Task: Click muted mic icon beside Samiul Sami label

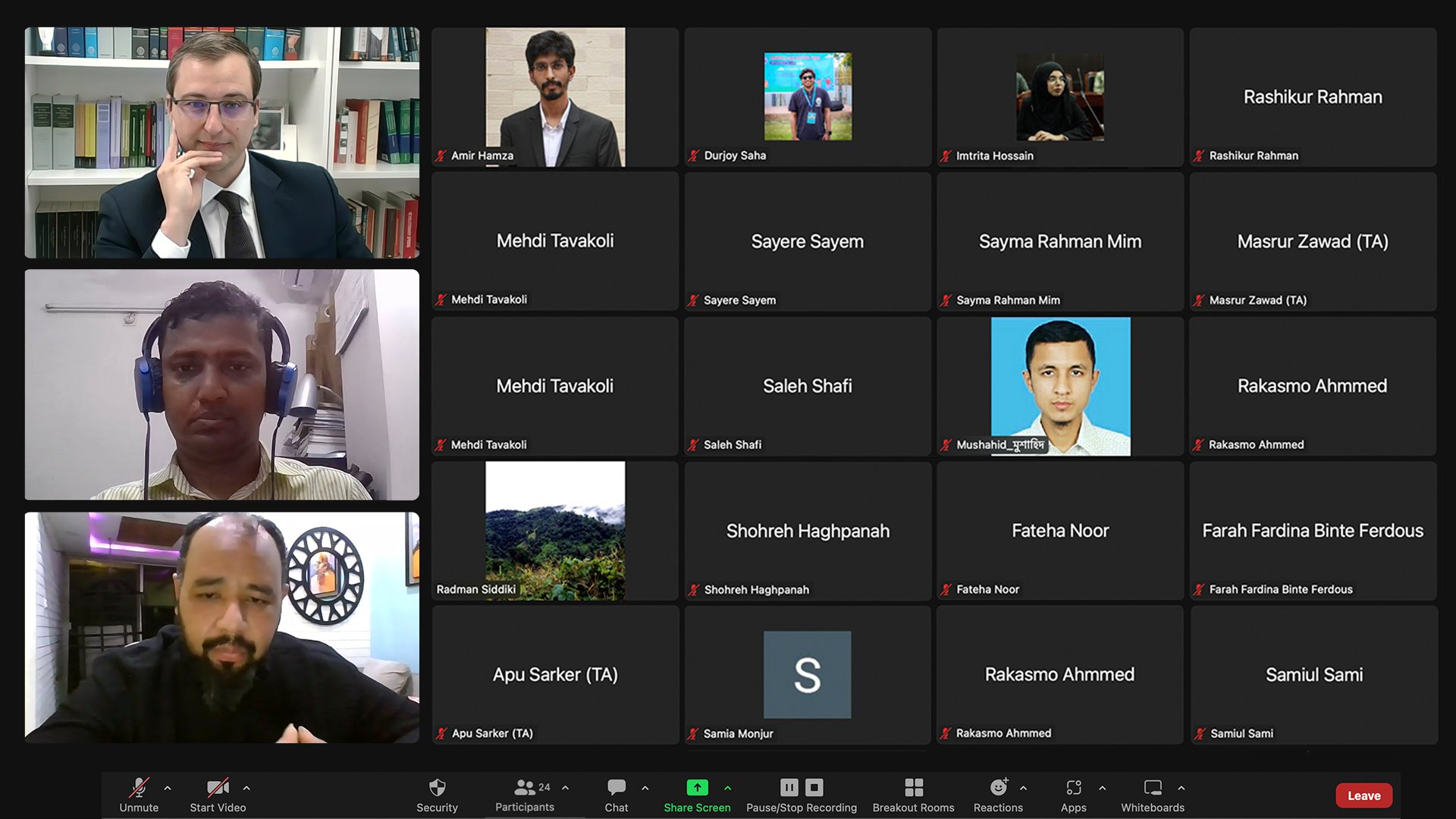Action: 1200,734
